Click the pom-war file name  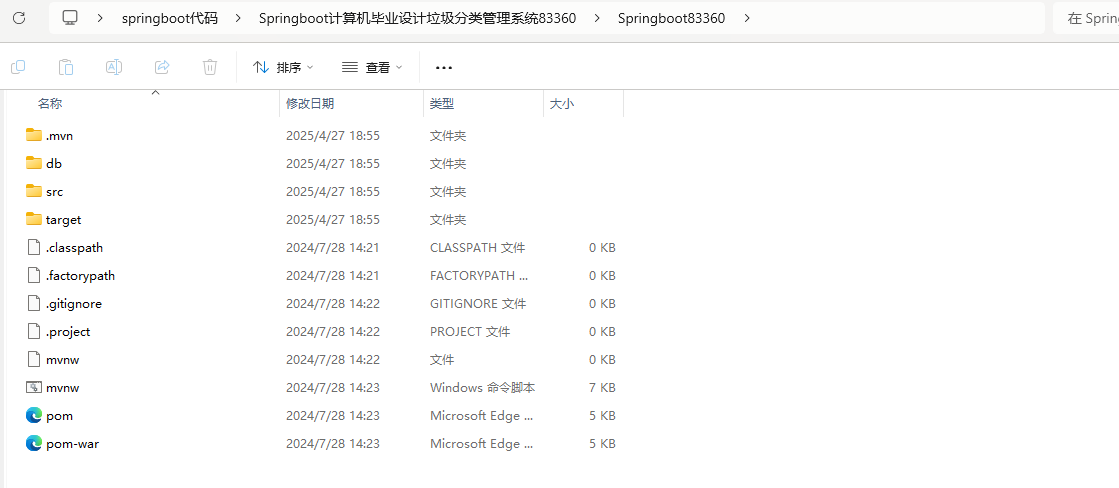[x=72, y=444]
